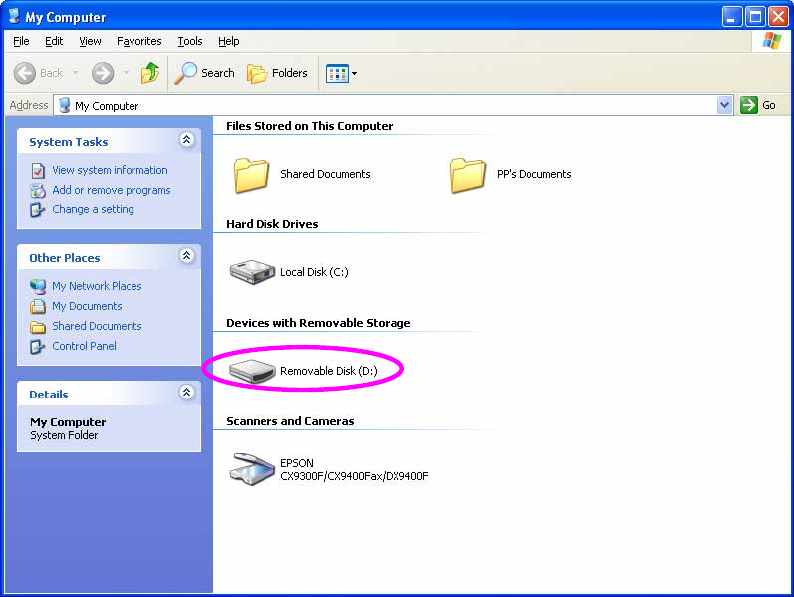Click Change a setting link
The image size is (794, 597).
coord(93,209)
